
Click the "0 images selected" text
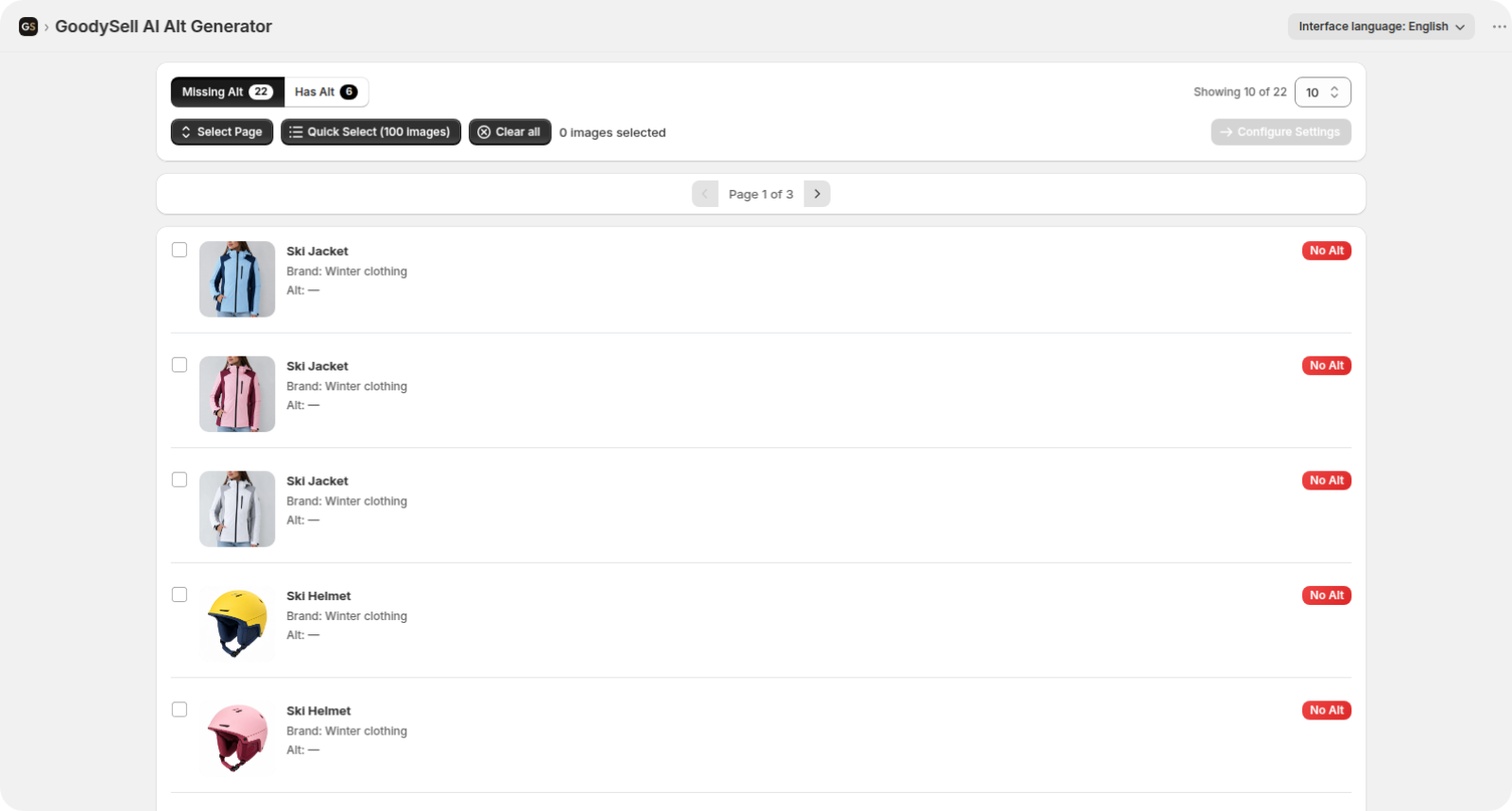[612, 133]
